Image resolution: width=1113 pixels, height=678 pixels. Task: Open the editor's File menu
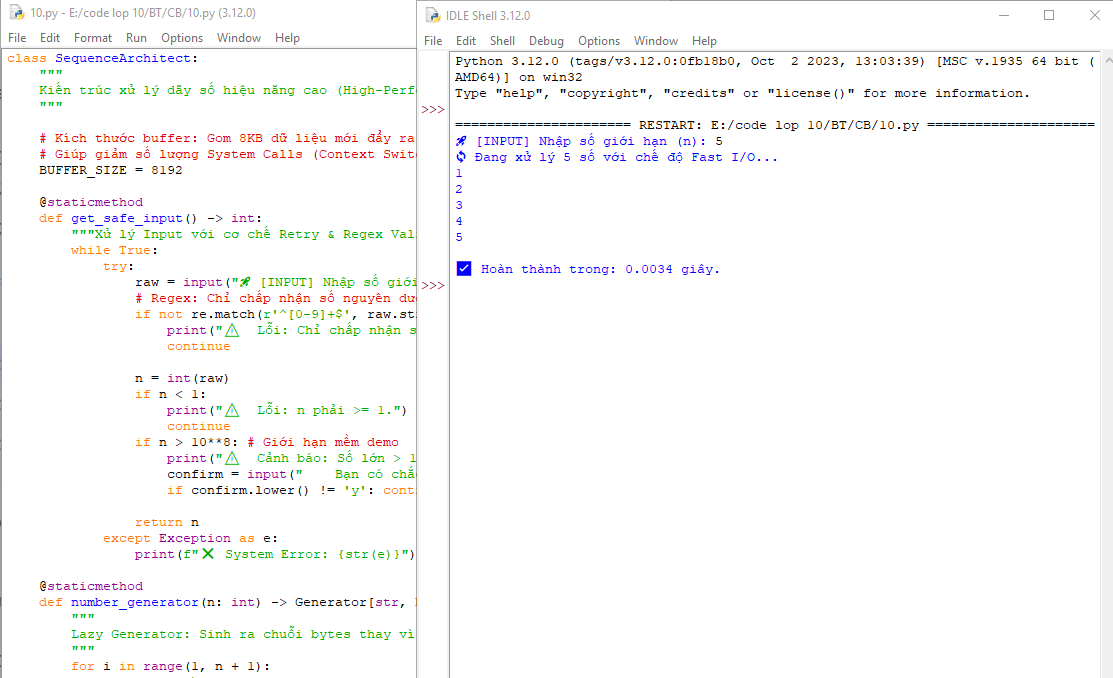pyautogui.click(x=17, y=38)
